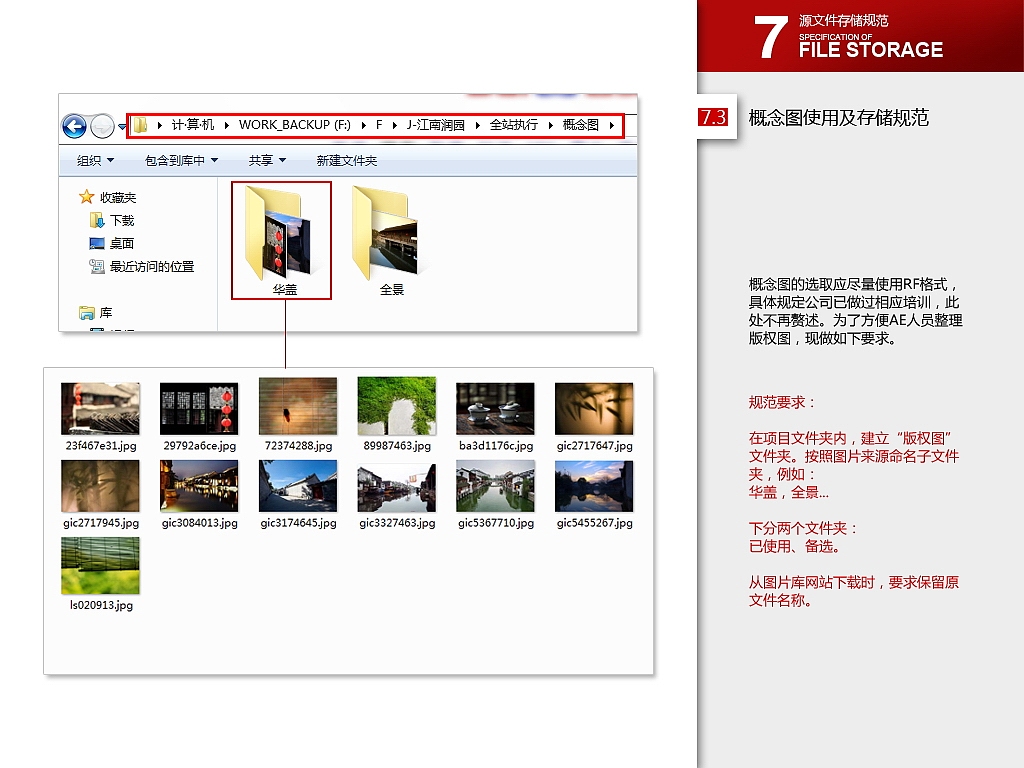Expand the arrow after J-江南润园
Viewport: 1024px width, 768px height.
(477, 125)
